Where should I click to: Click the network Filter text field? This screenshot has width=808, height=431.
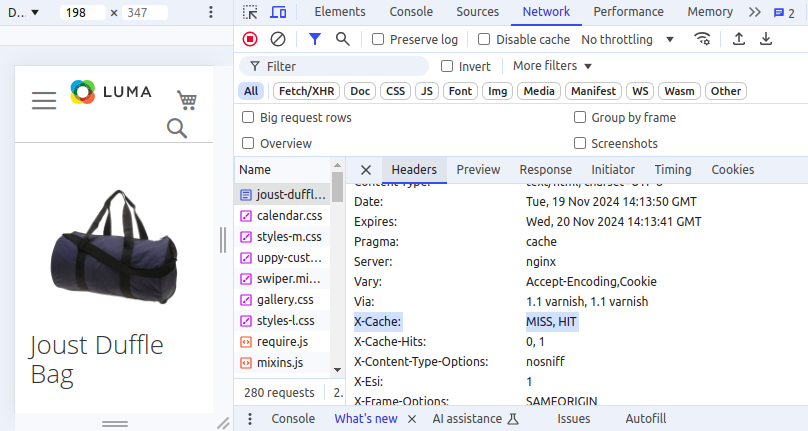[x=334, y=66]
